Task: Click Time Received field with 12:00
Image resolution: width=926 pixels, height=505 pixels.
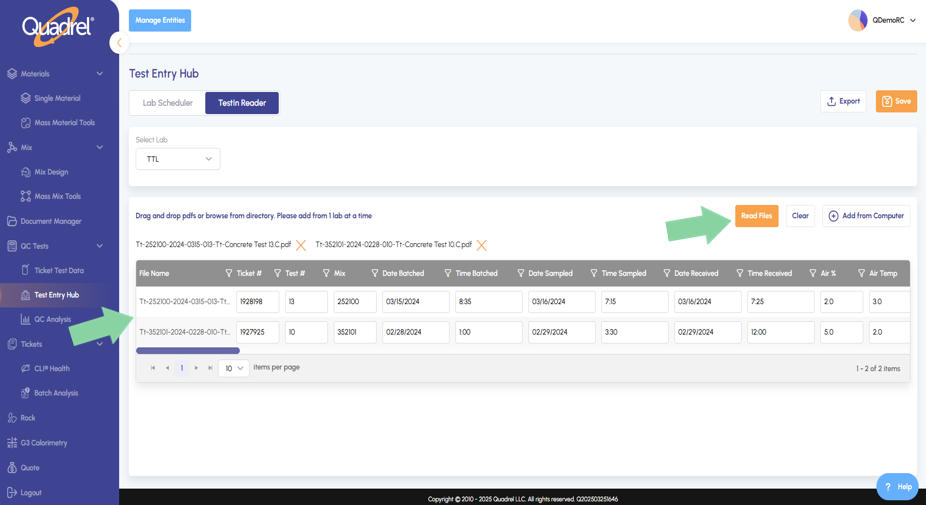Action: (781, 332)
